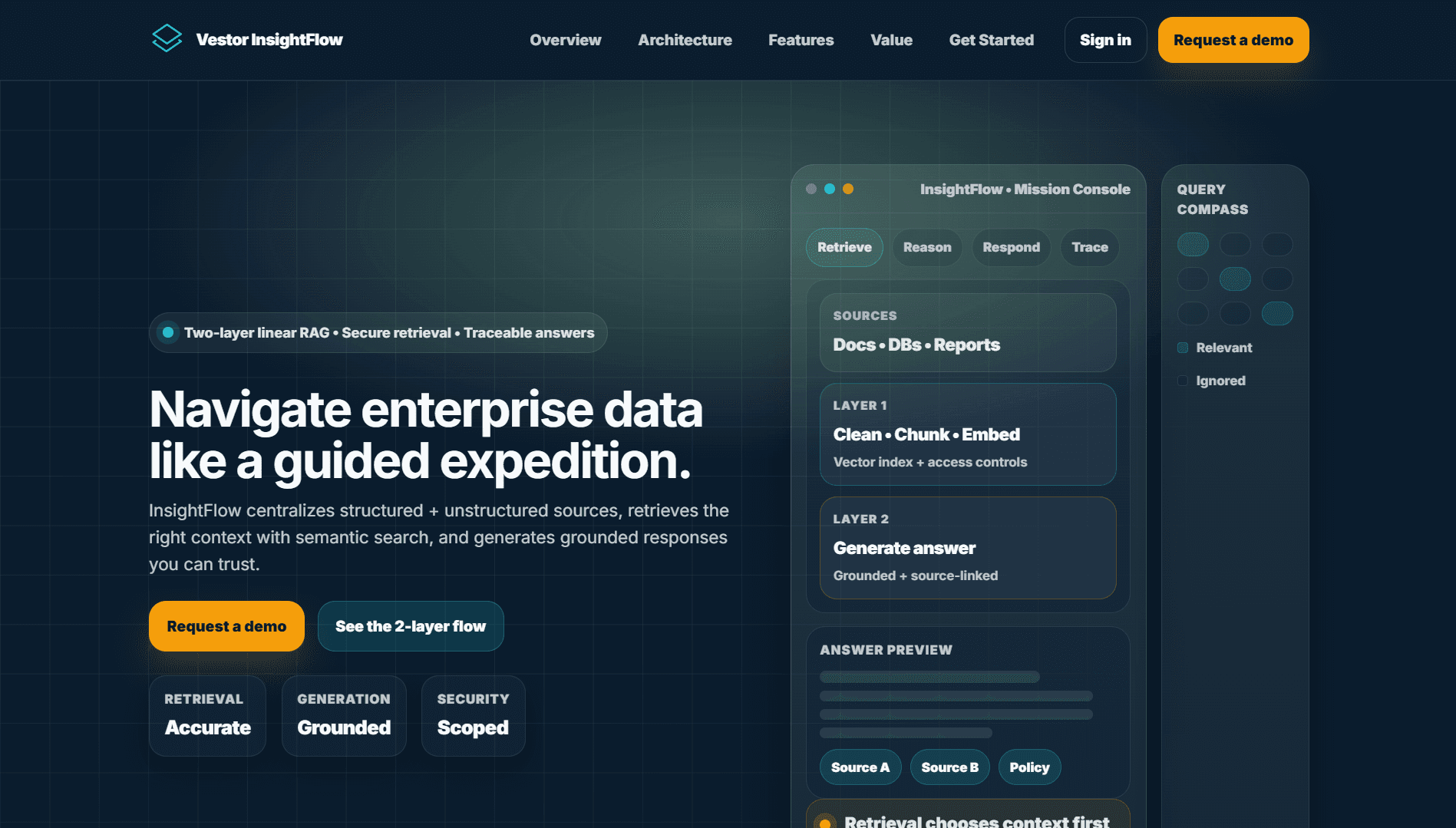Viewport: 1456px width, 828px height.
Task: Expand the Sources Docs DBs Reports panel
Action: point(968,332)
